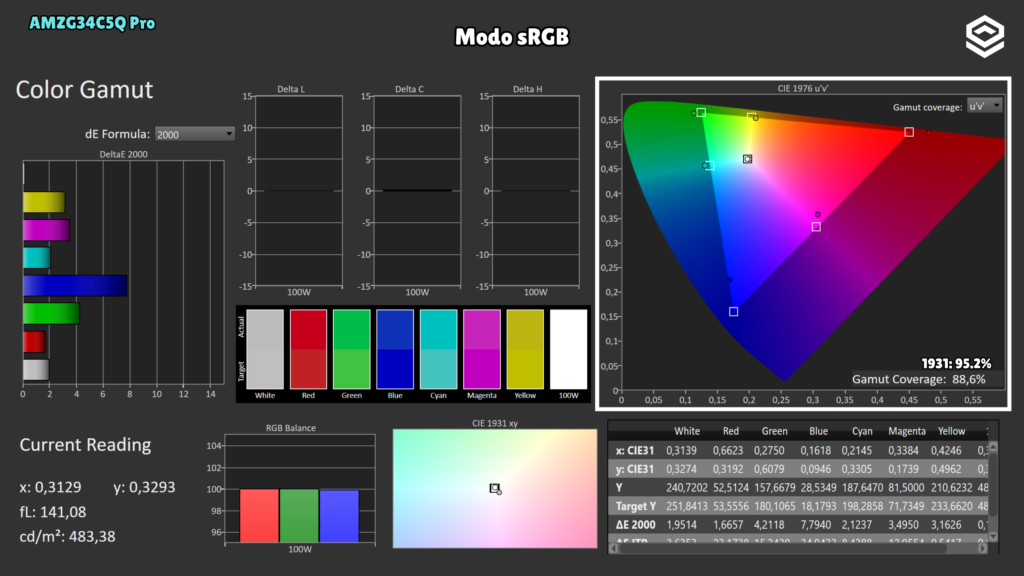The width and height of the screenshot is (1024, 576).
Task: Click the blue bar in RGB Balance chart
Action: coord(339,516)
